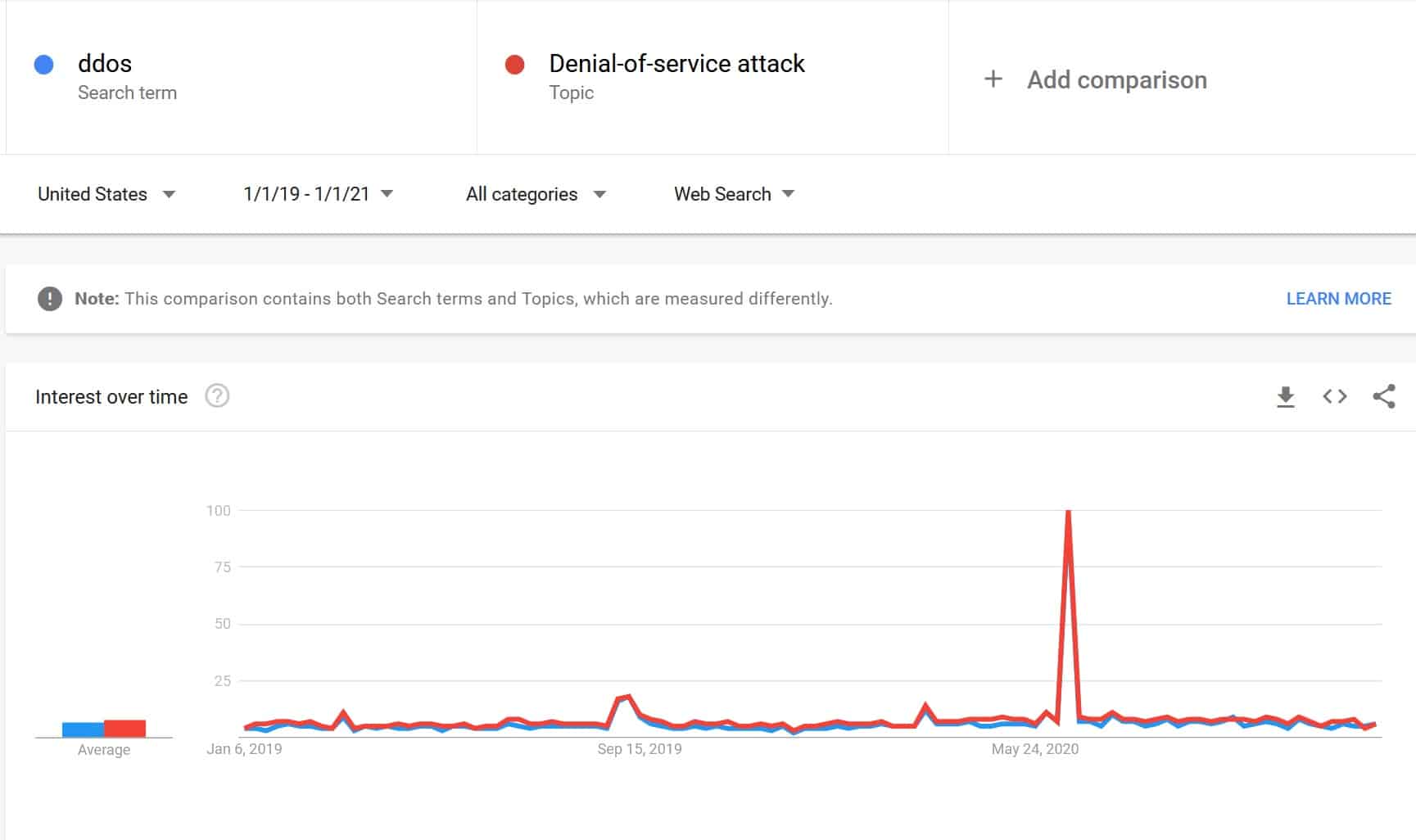Image resolution: width=1416 pixels, height=840 pixels.
Task: Click the plus icon to add comparison
Action: coord(993,79)
